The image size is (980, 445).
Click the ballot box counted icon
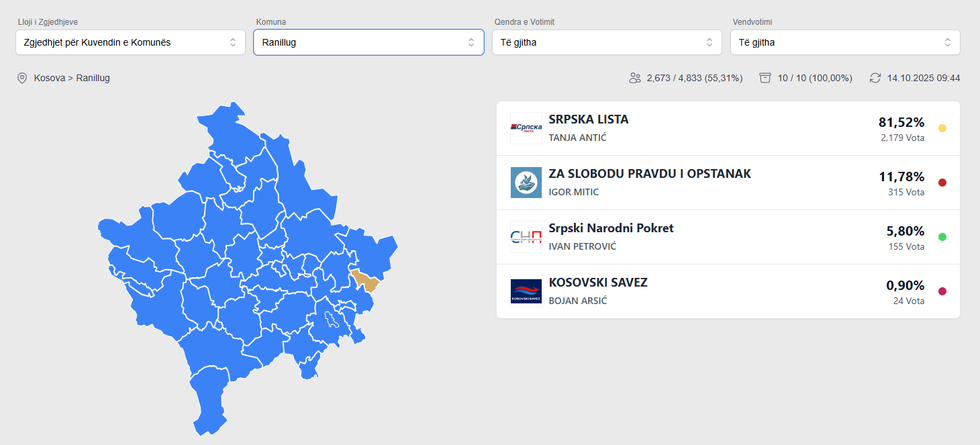click(x=765, y=78)
